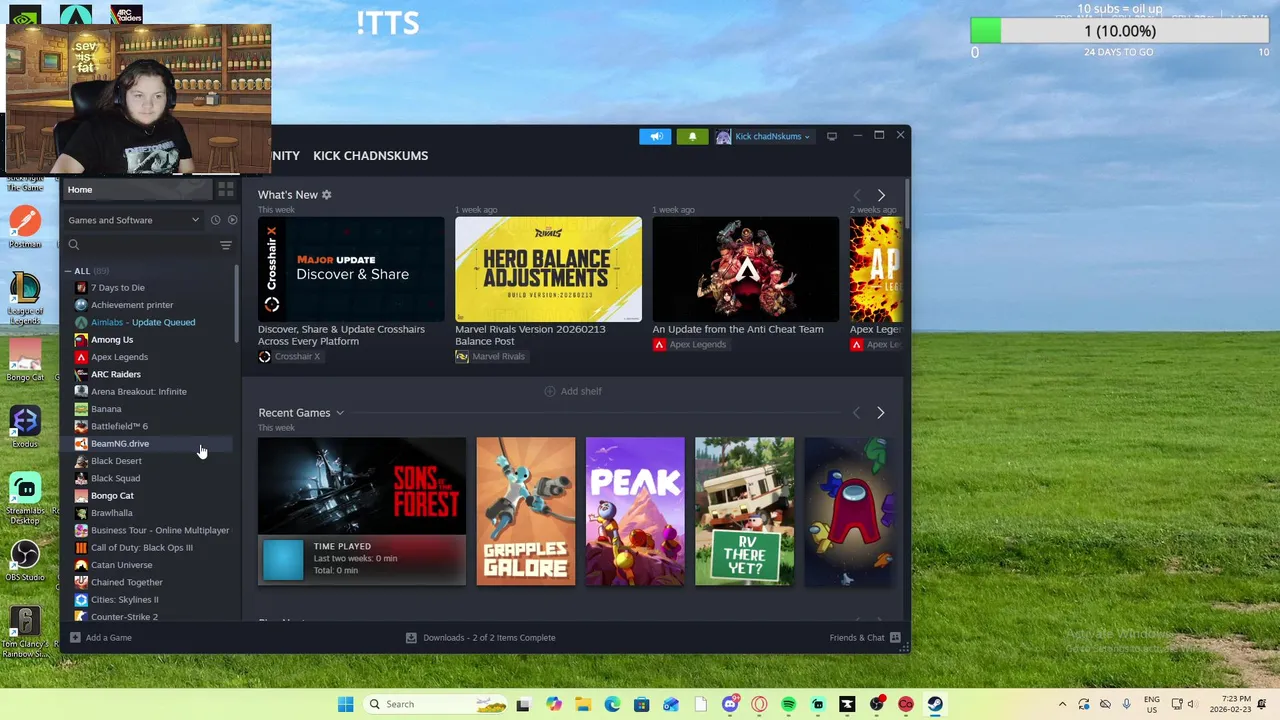
Task: Open Discord from the taskbar
Action: tap(730, 704)
